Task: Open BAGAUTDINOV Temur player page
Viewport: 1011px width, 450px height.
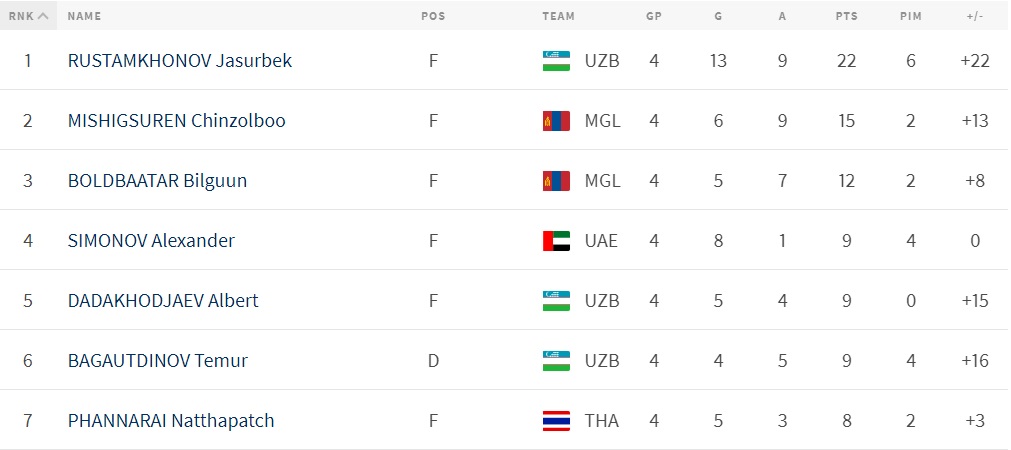Action: pos(157,360)
